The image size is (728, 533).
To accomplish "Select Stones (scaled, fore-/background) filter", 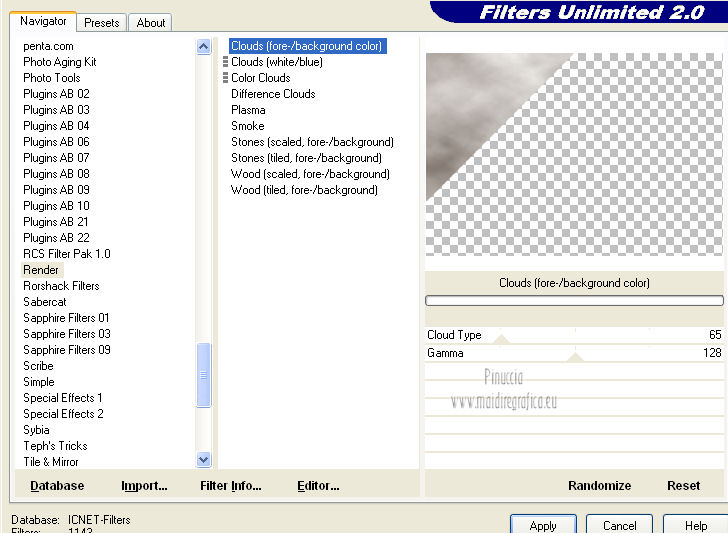I will (x=312, y=142).
